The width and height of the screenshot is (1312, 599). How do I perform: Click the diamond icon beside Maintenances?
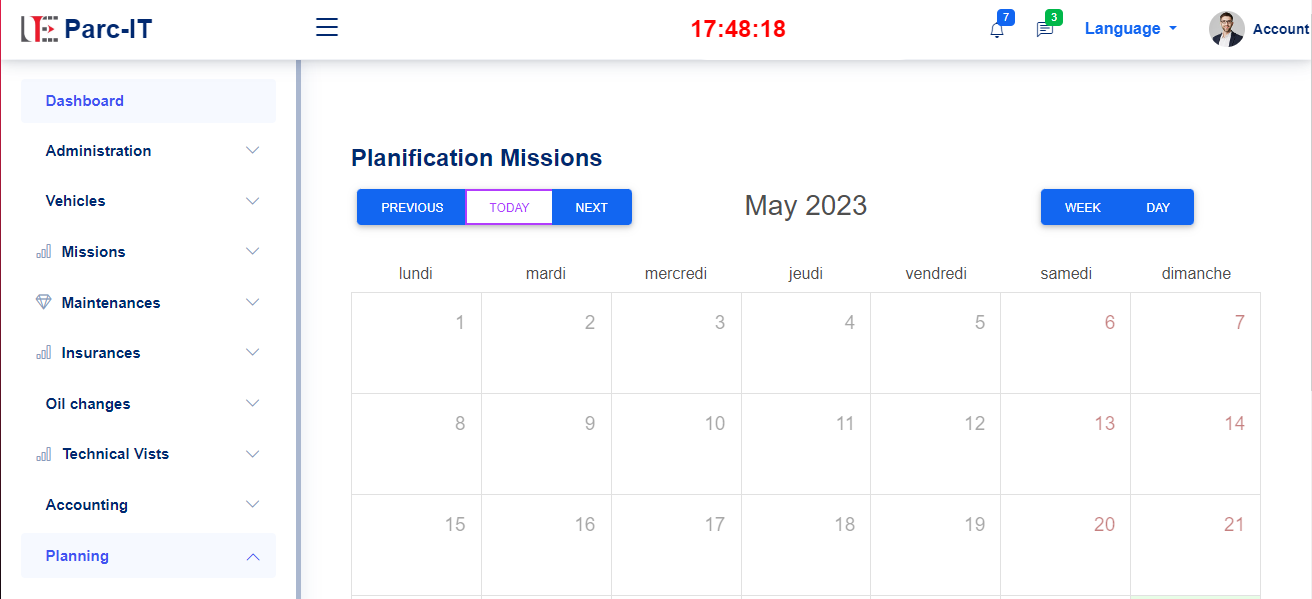pyautogui.click(x=43, y=302)
